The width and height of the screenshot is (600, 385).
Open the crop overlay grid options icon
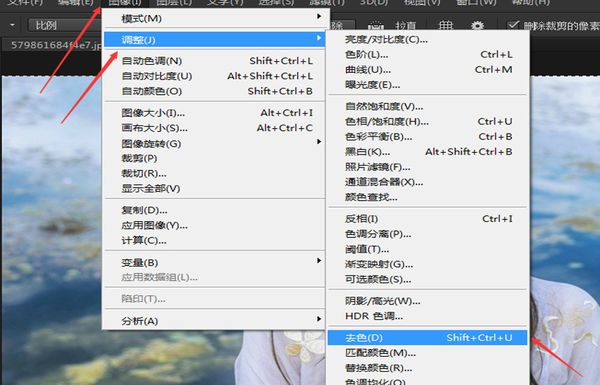coord(445,26)
